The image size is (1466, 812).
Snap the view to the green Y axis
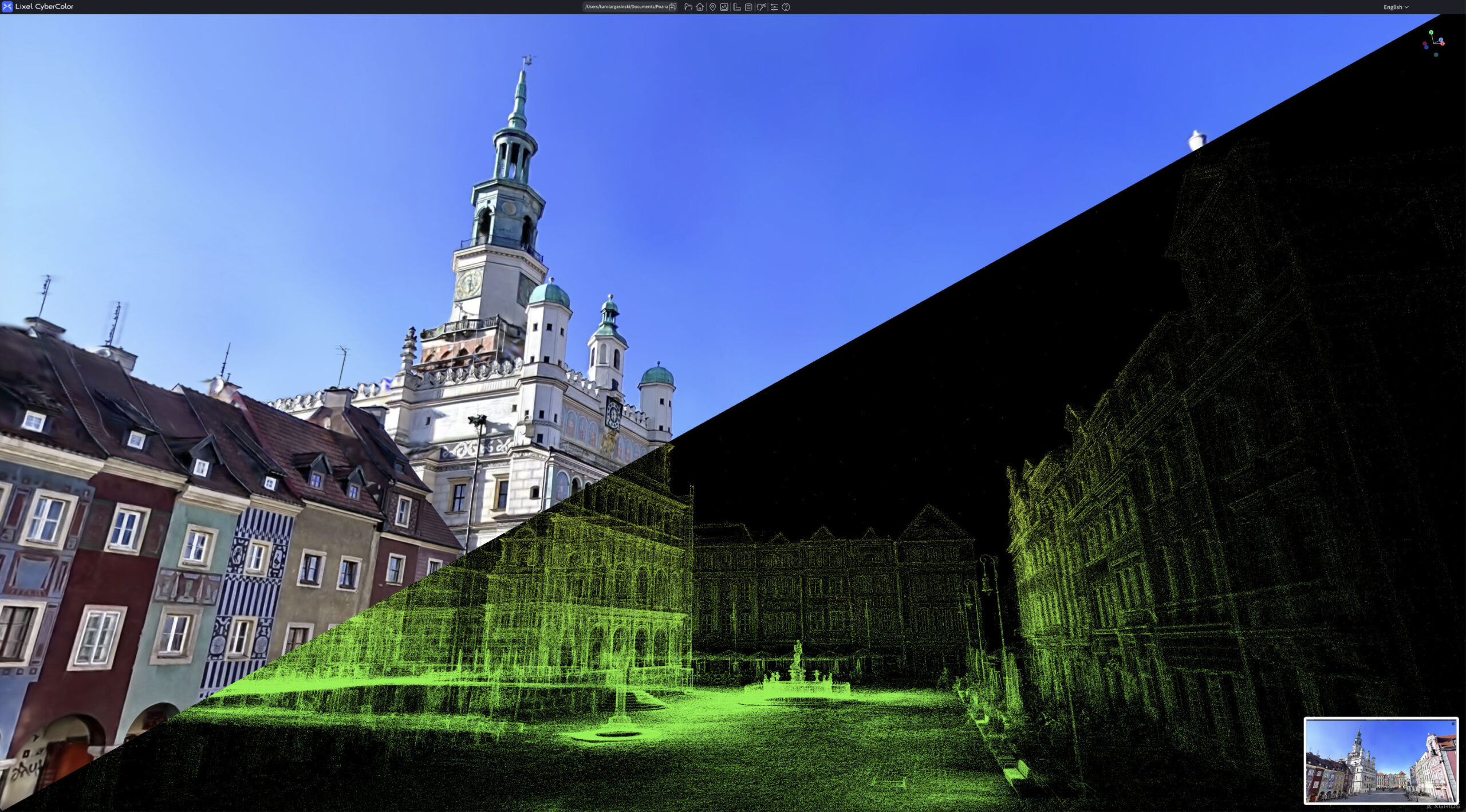coord(1431,33)
